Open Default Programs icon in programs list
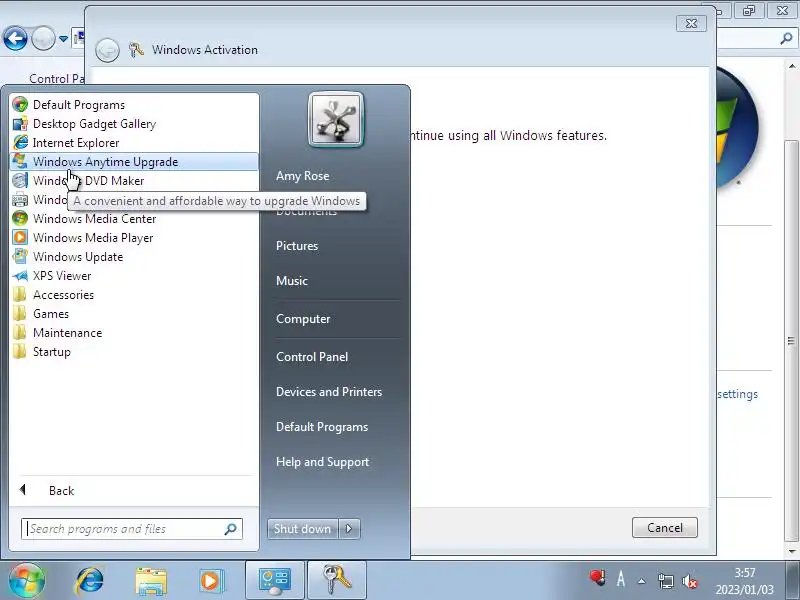The image size is (800, 600). [20, 105]
